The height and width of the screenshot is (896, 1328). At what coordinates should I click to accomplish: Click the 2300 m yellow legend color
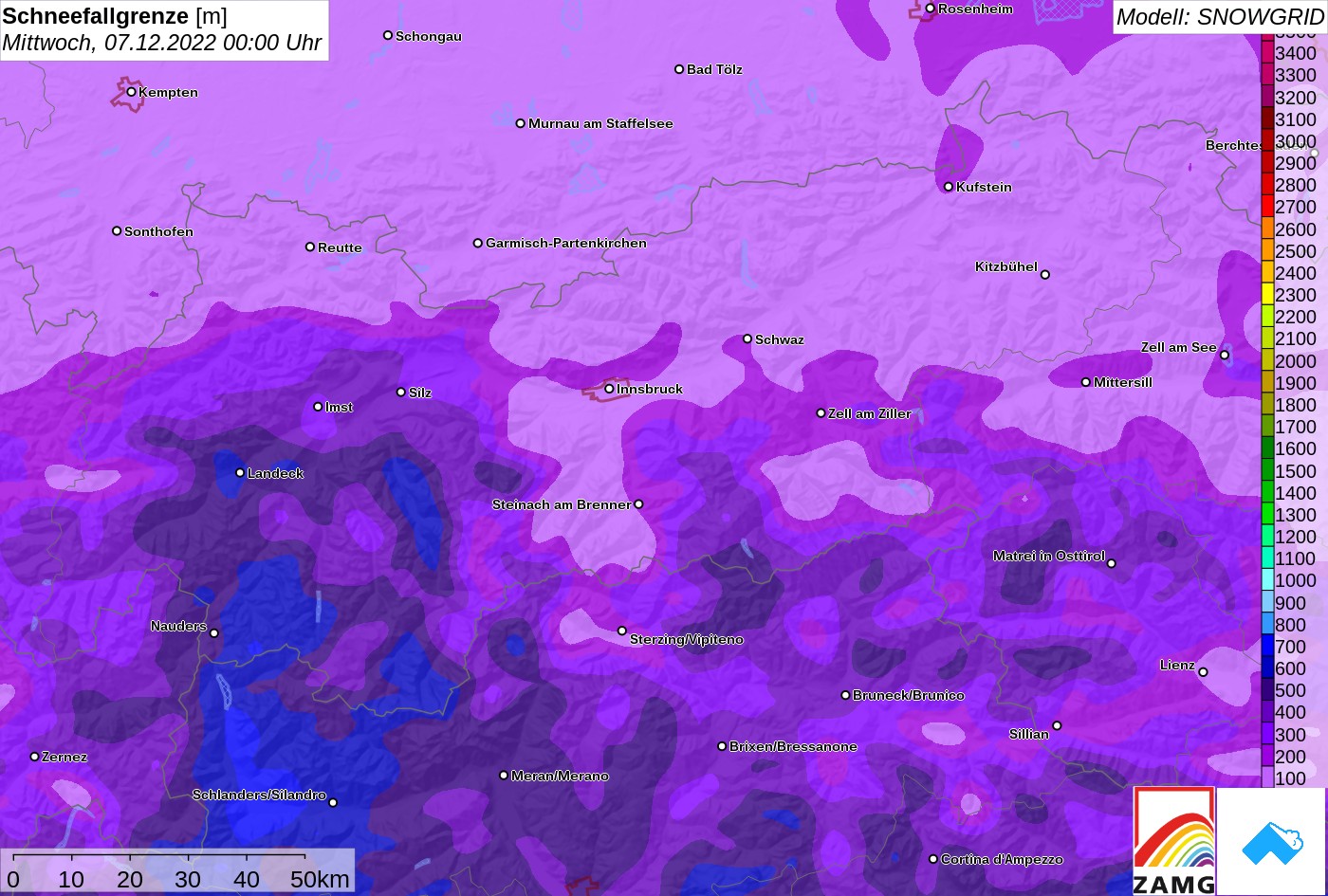(x=1267, y=294)
